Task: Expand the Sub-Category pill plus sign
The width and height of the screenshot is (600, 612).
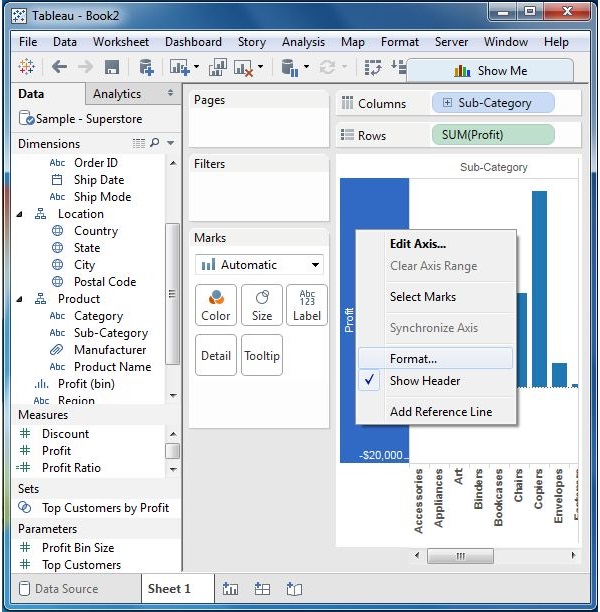Action: click(447, 103)
